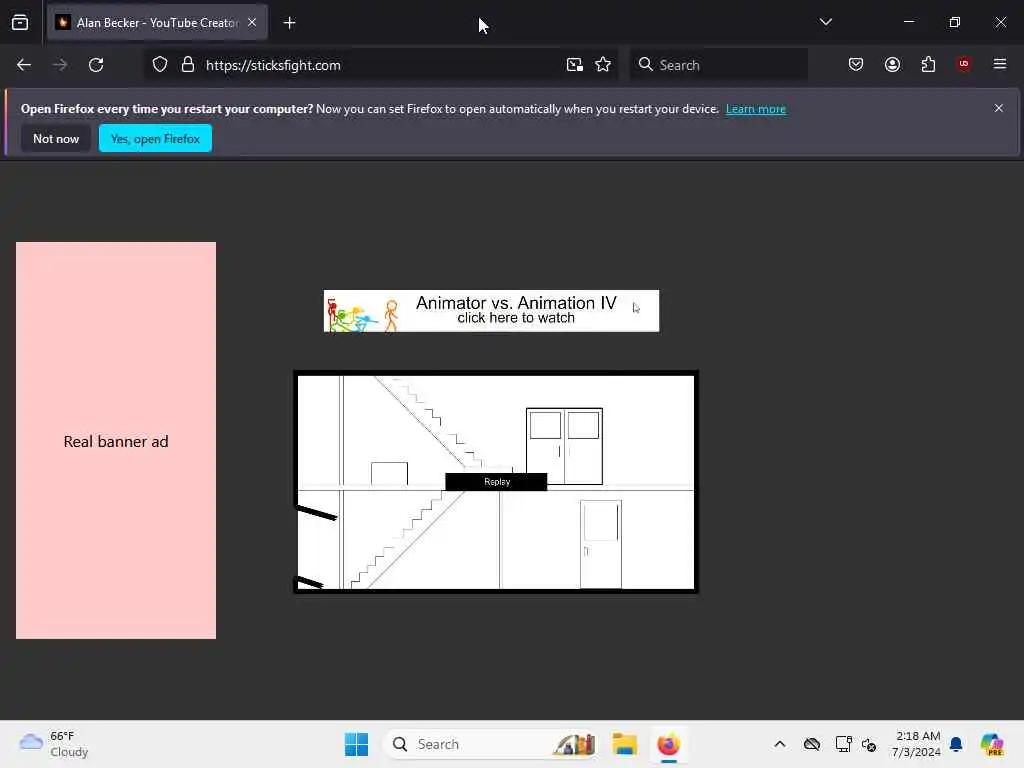Open a new tab with plus icon
Image resolution: width=1024 pixels, height=768 pixels.
click(x=289, y=23)
